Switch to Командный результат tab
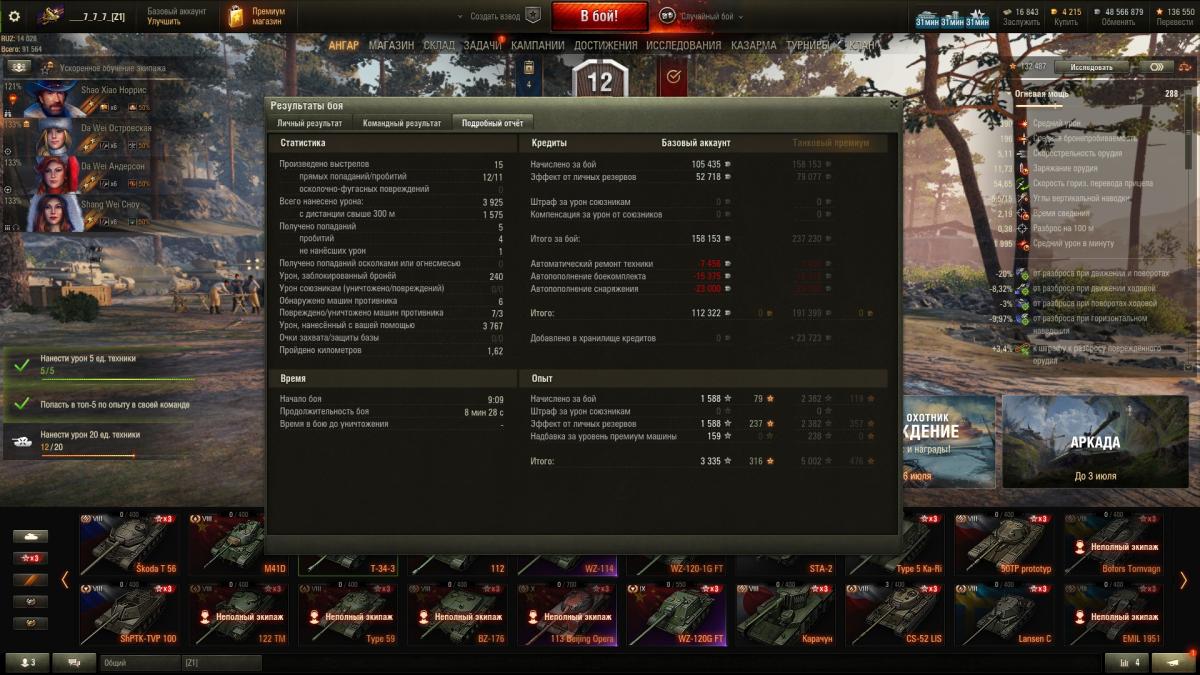 pos(402,123)
